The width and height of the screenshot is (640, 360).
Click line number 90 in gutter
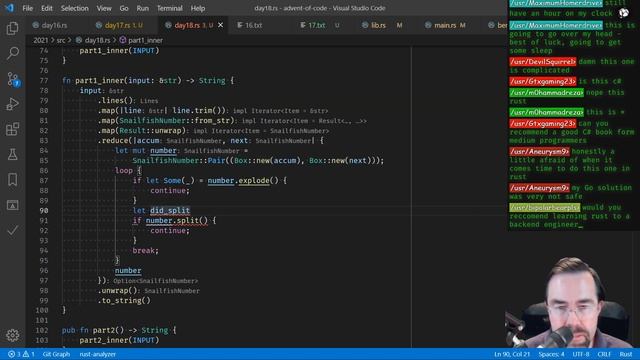44,211
